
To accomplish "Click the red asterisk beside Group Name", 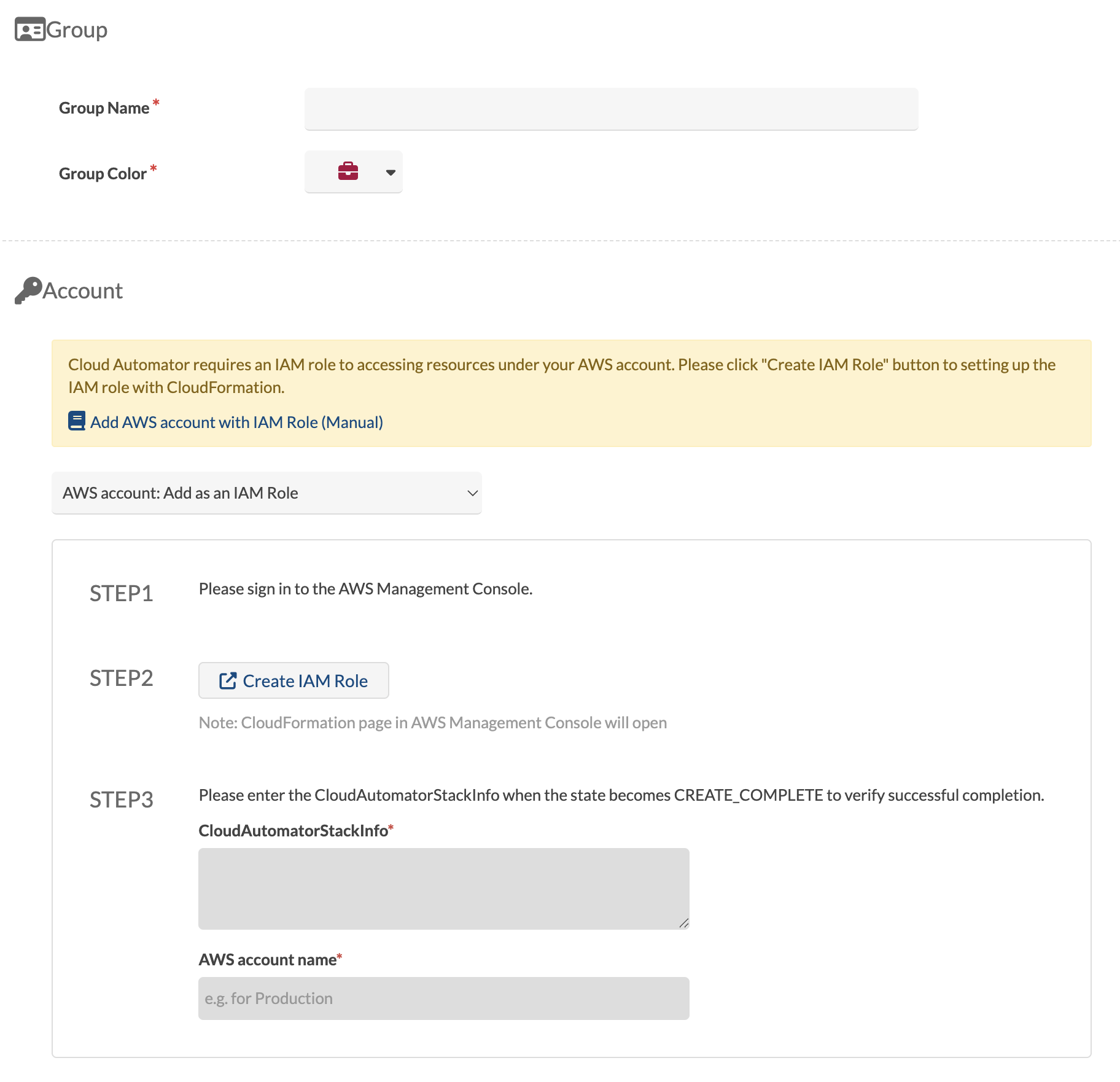I will pos(156,102).
